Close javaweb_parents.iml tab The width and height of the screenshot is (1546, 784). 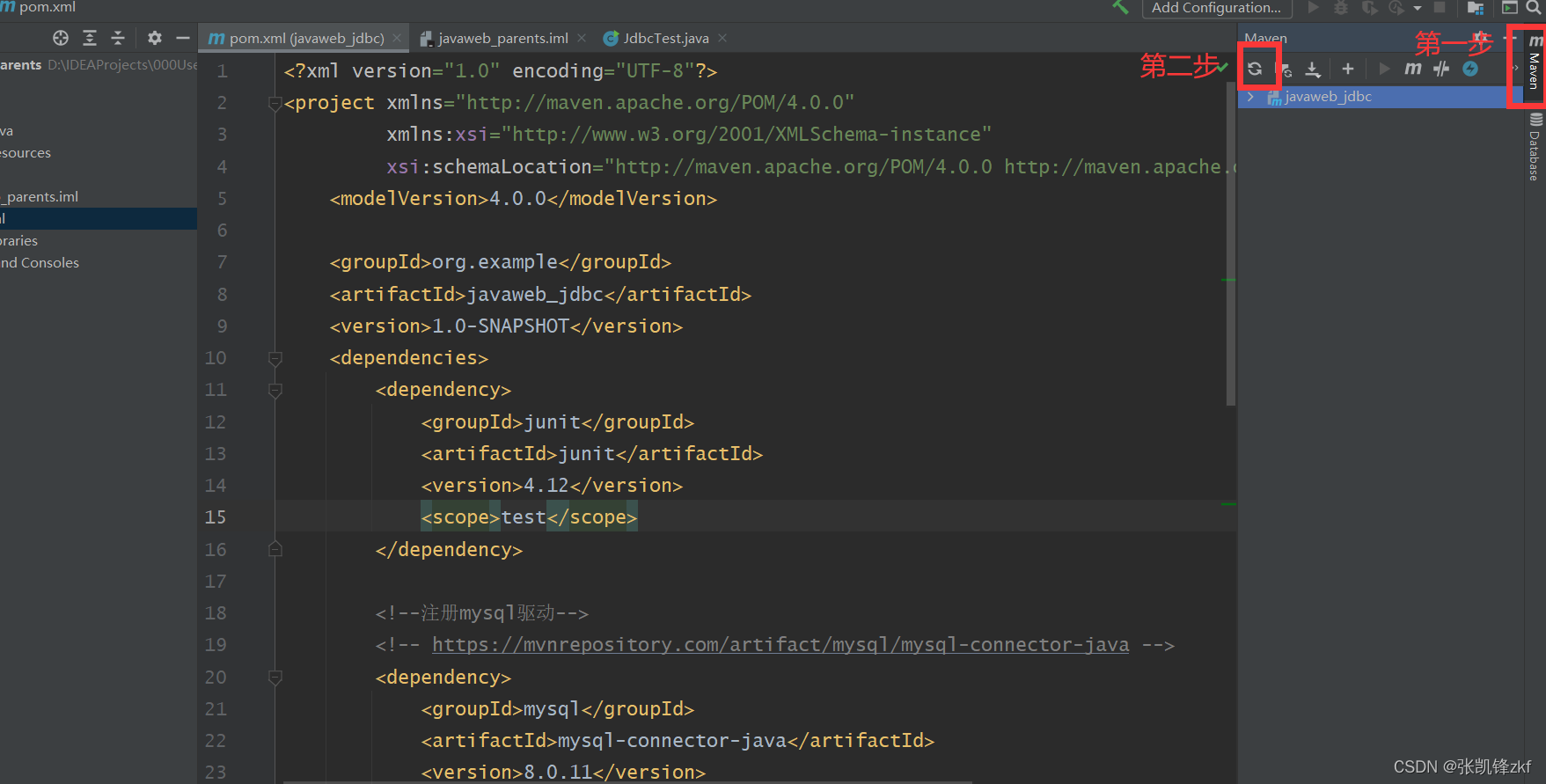582,38
